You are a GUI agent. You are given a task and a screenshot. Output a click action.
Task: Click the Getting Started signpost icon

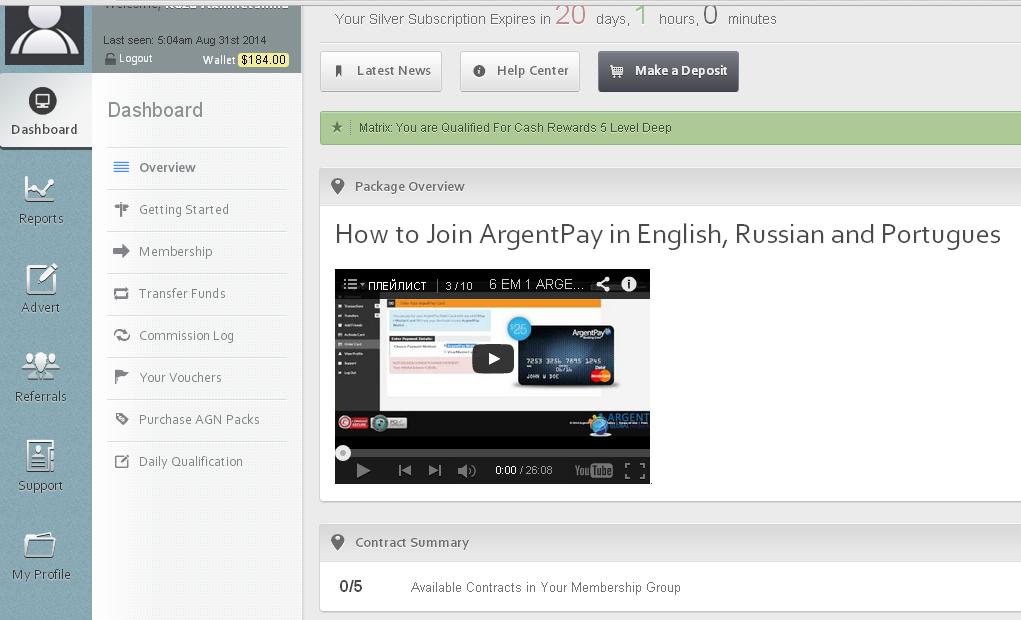click(121, 209)
